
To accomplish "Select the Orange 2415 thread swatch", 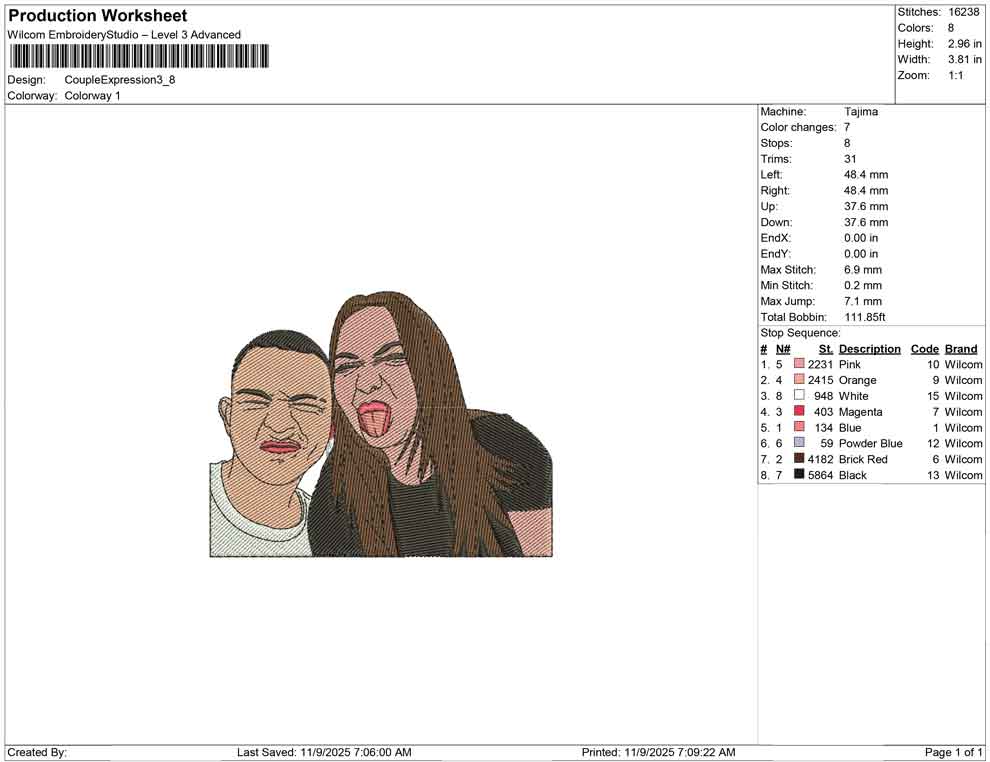I will point(799,380).
